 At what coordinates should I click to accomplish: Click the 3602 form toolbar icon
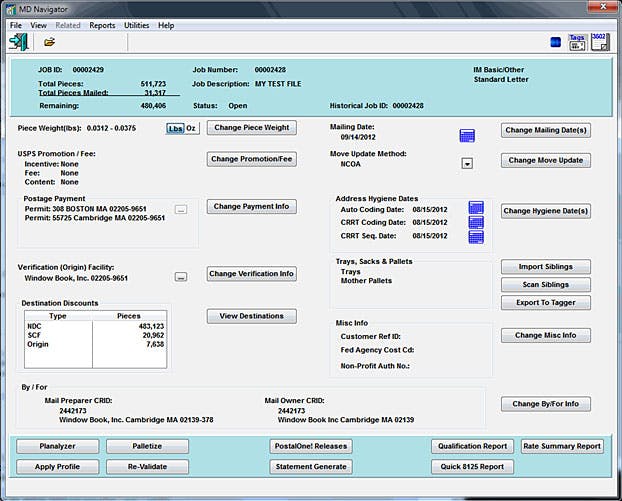(599, 41)
